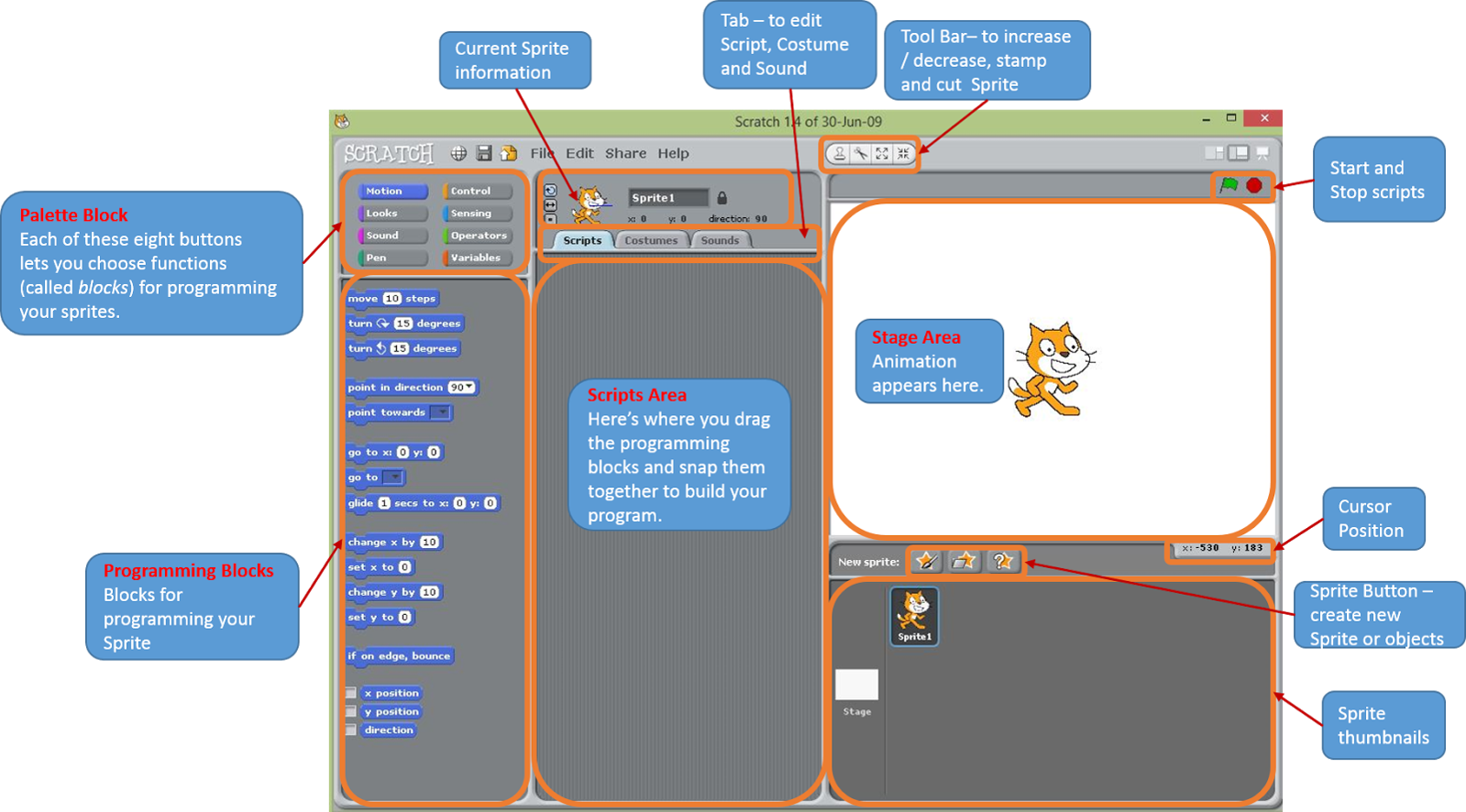The width and height of the screenshot is (1466, 812).
Task: Select the Delete scissors tool
Action: pos(861,154)
